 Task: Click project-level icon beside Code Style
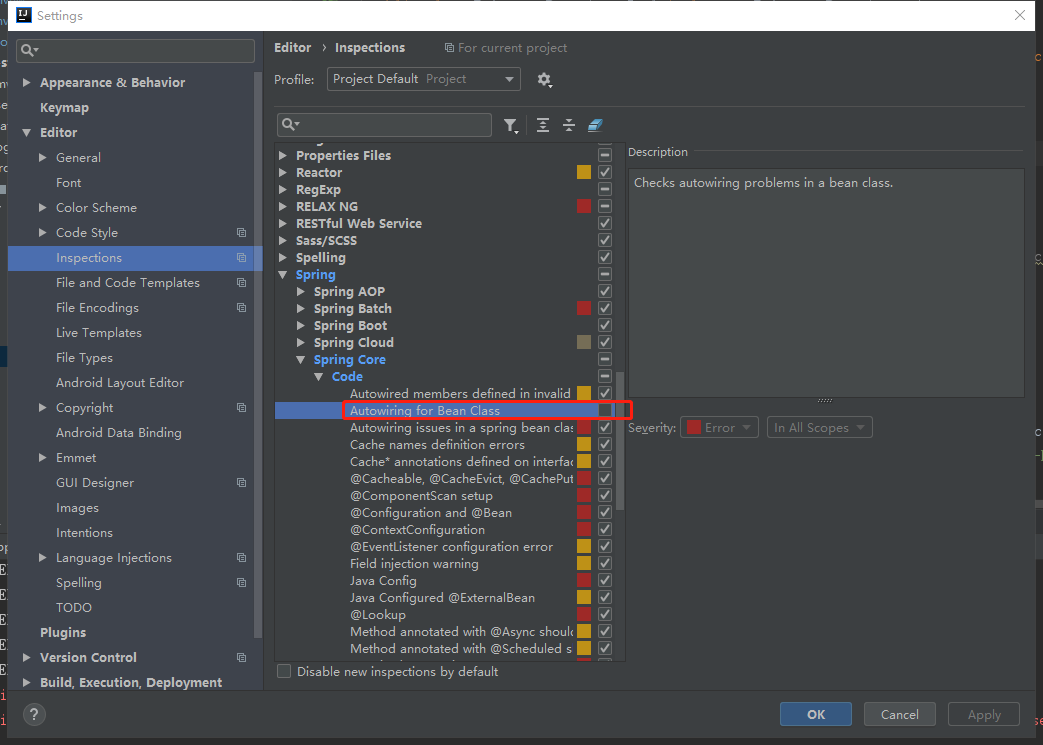click(x=241, y=233)
